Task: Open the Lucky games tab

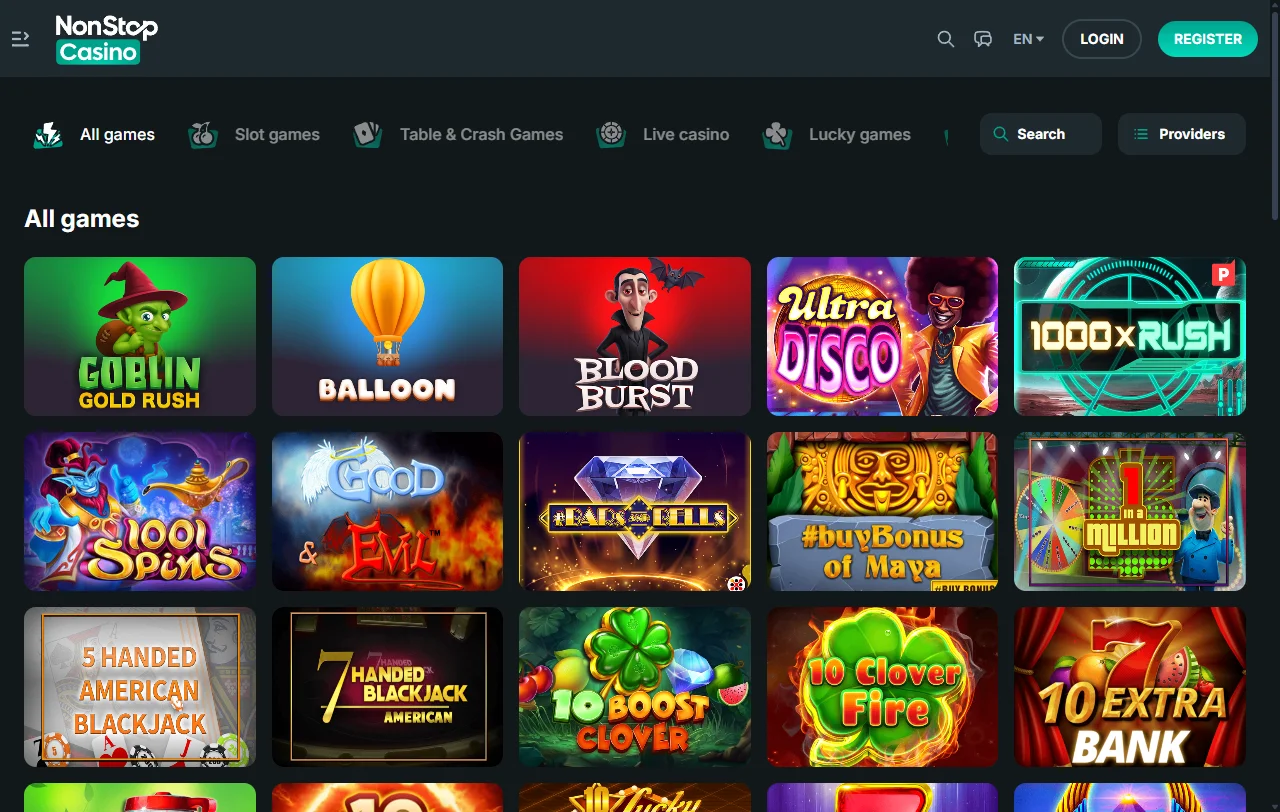Action: [836, 134]
